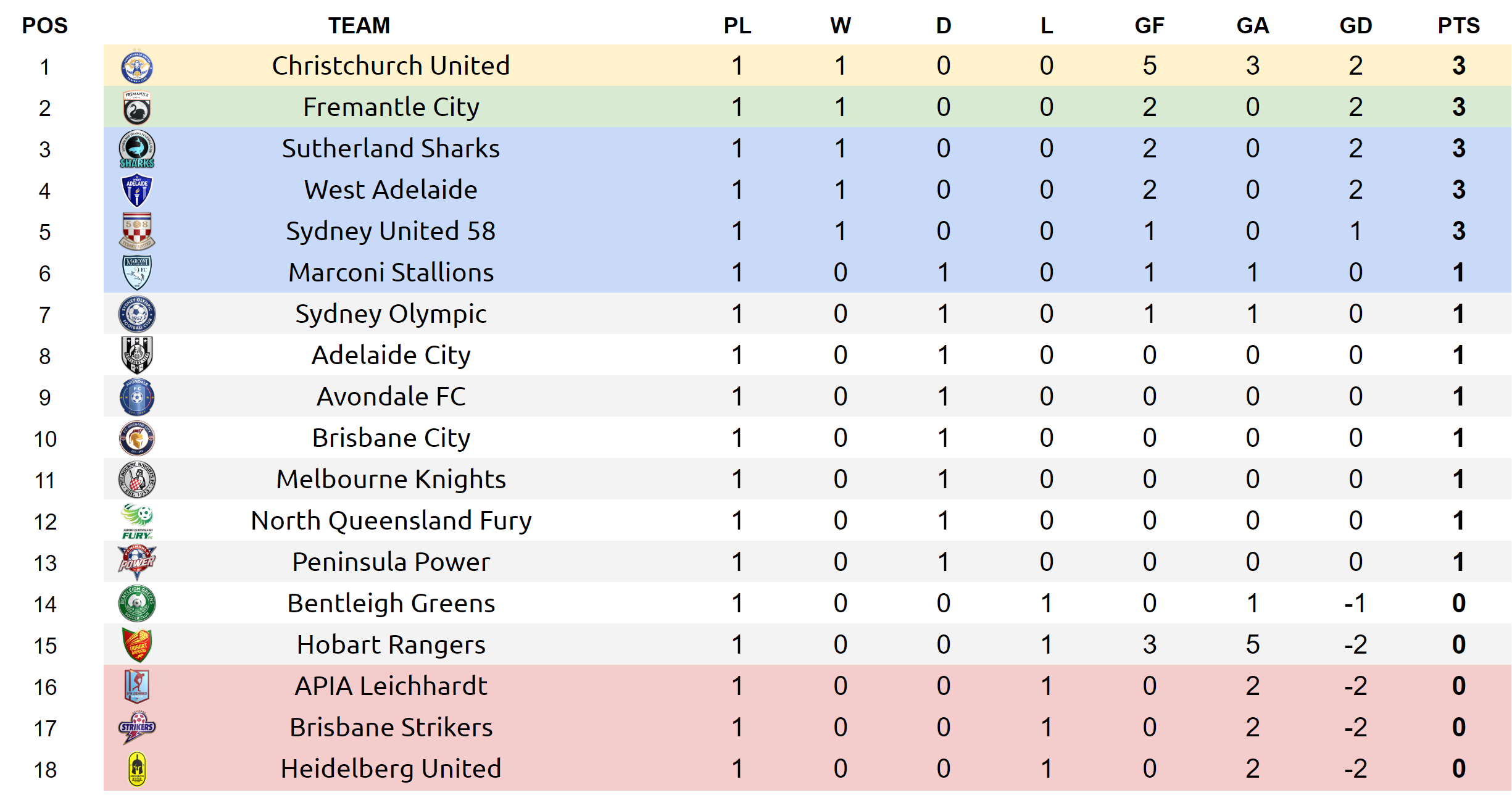Open the Adelaide City team name
Viewport: 1512px width, 803px height.
391,356
